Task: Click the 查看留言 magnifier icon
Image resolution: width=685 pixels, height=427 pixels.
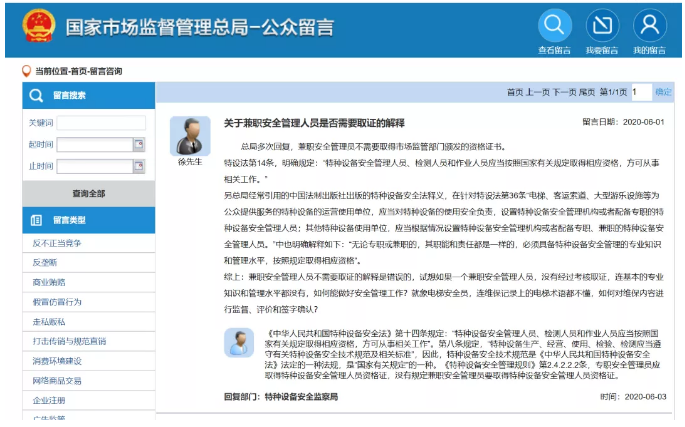Action: [x=554, y=25]
